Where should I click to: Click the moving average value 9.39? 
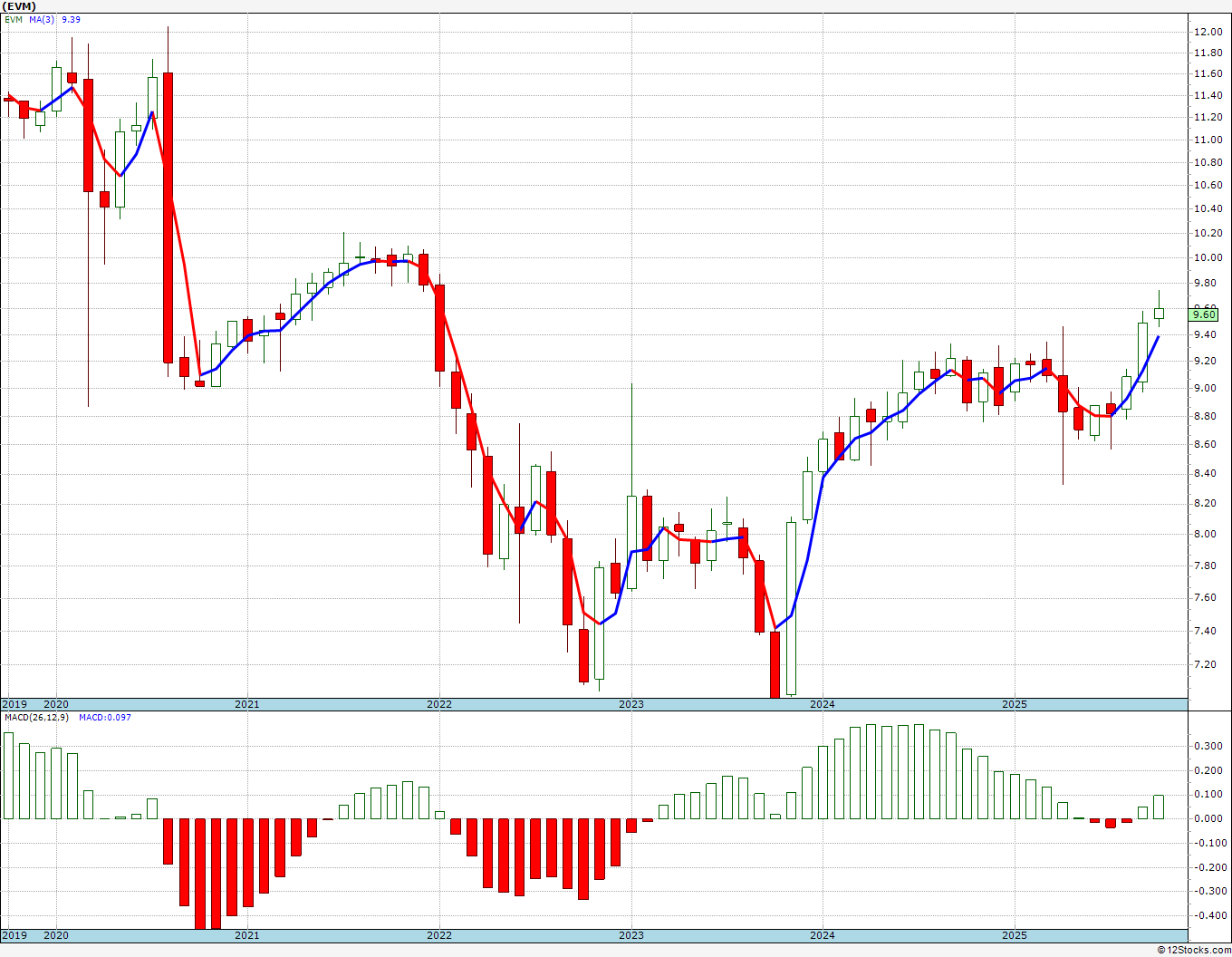tap(71, 19)
